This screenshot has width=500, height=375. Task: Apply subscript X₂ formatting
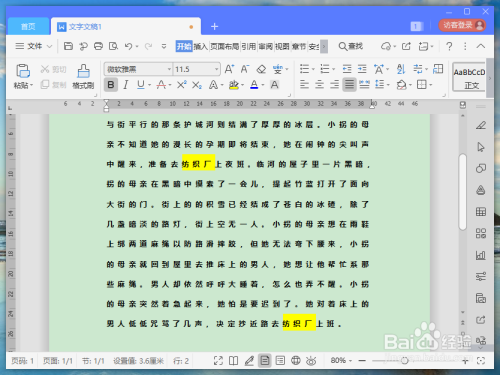[197, 85]
